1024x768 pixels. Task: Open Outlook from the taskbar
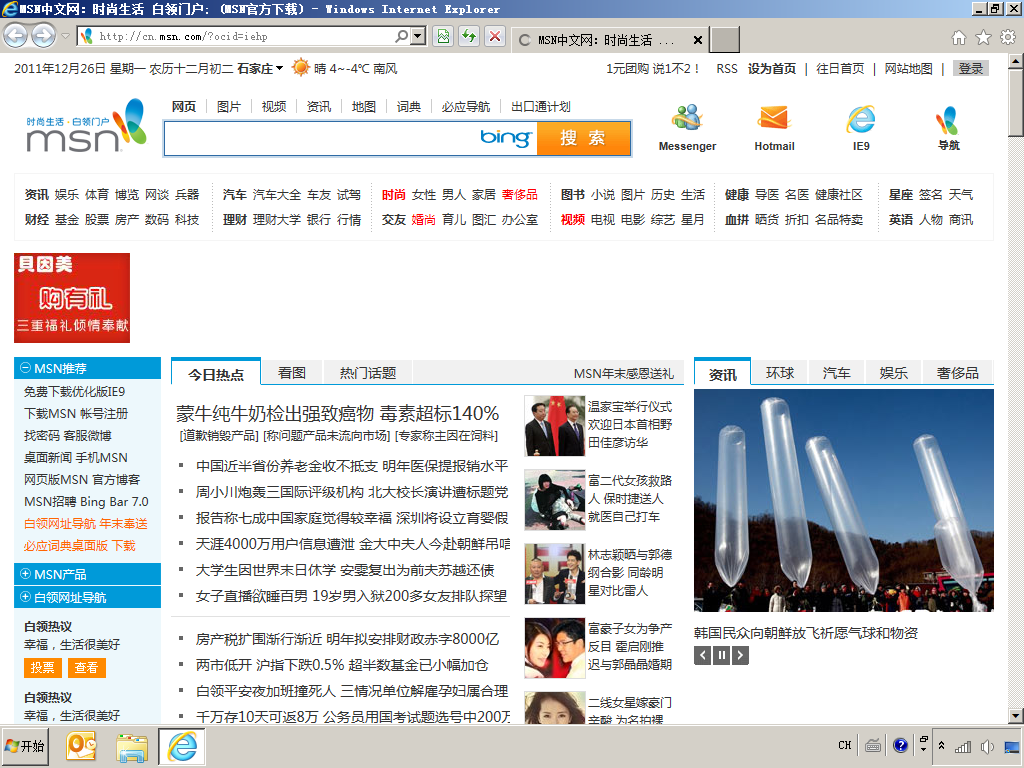click(82, 746)
